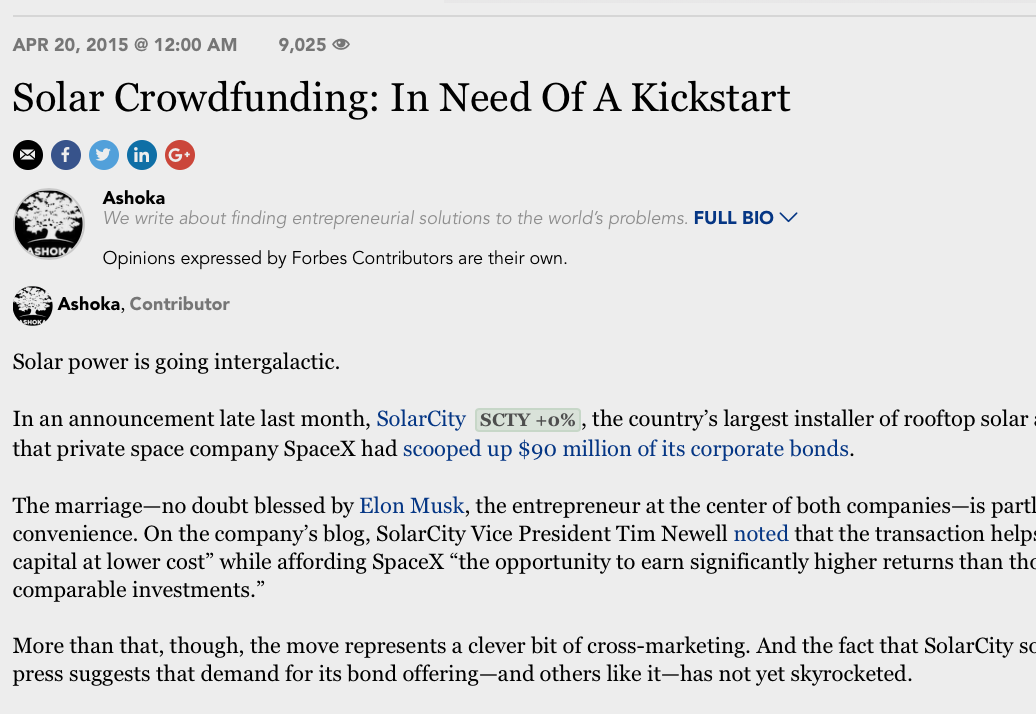Screen dimensions: 1036x714
Task: Click the SCTY +0% stock ticker badge
Action: point(527,419)
